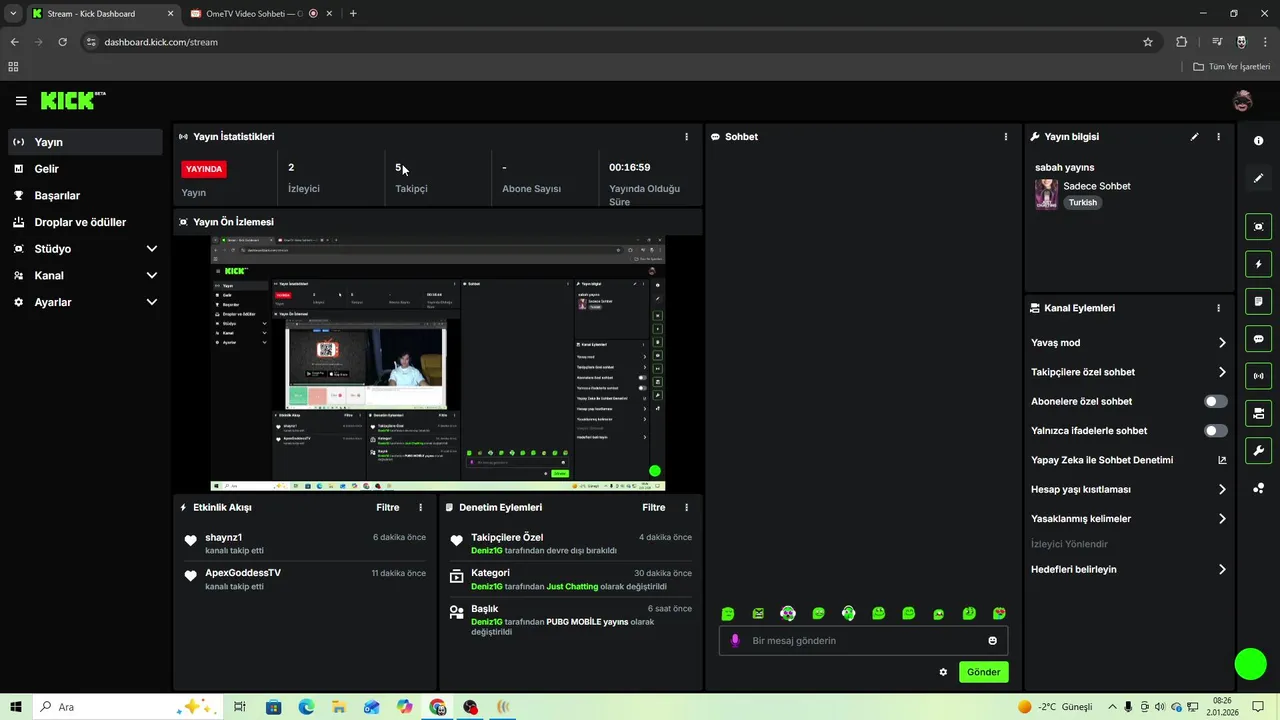Viewport: 1280px width, 720px height.
Task: Toggle the chat bubble widget icon in right sidebar
Action: 1259,339
